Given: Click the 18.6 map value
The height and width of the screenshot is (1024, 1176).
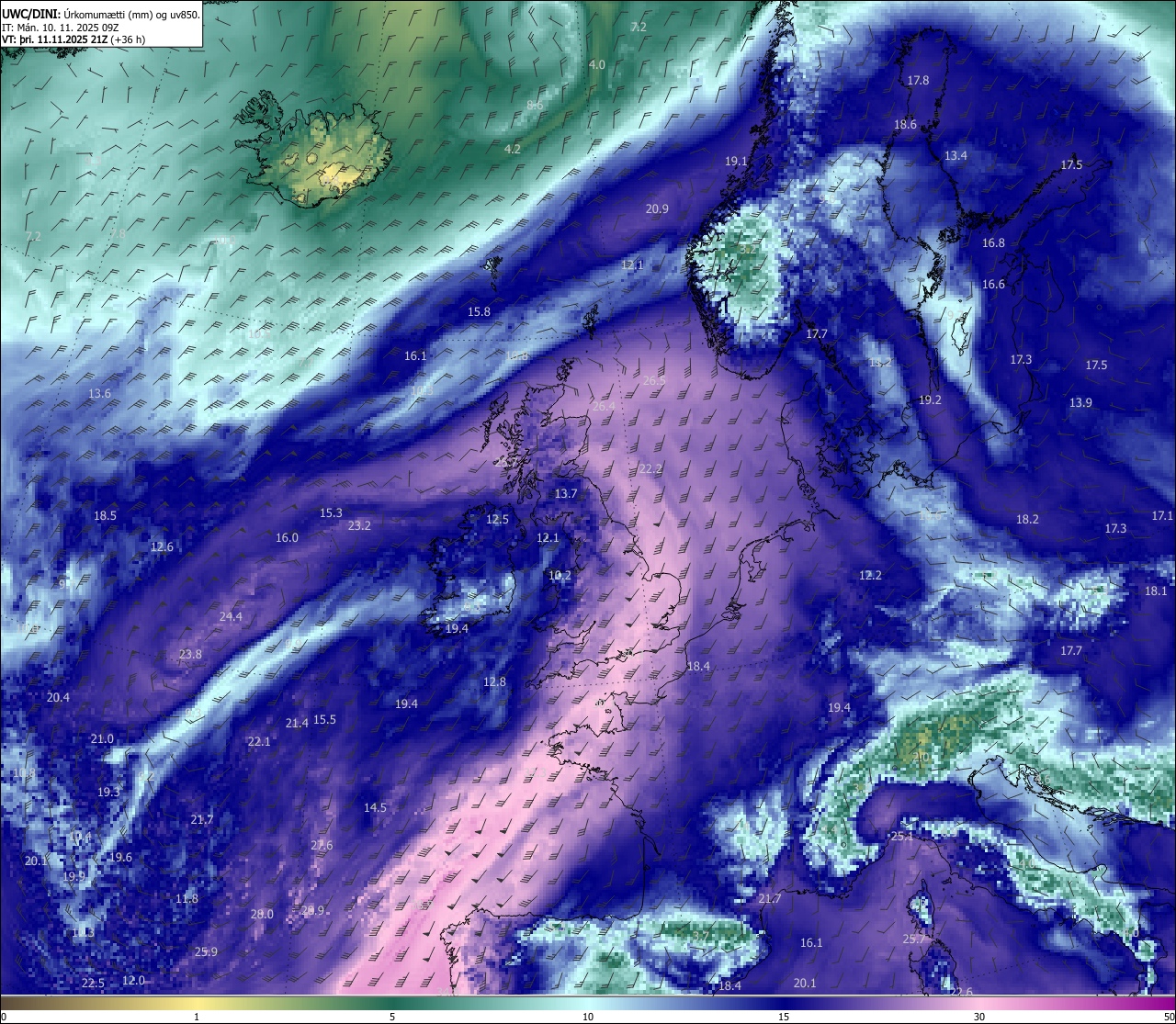Looking at the screenshot, I should click(905, 125).
